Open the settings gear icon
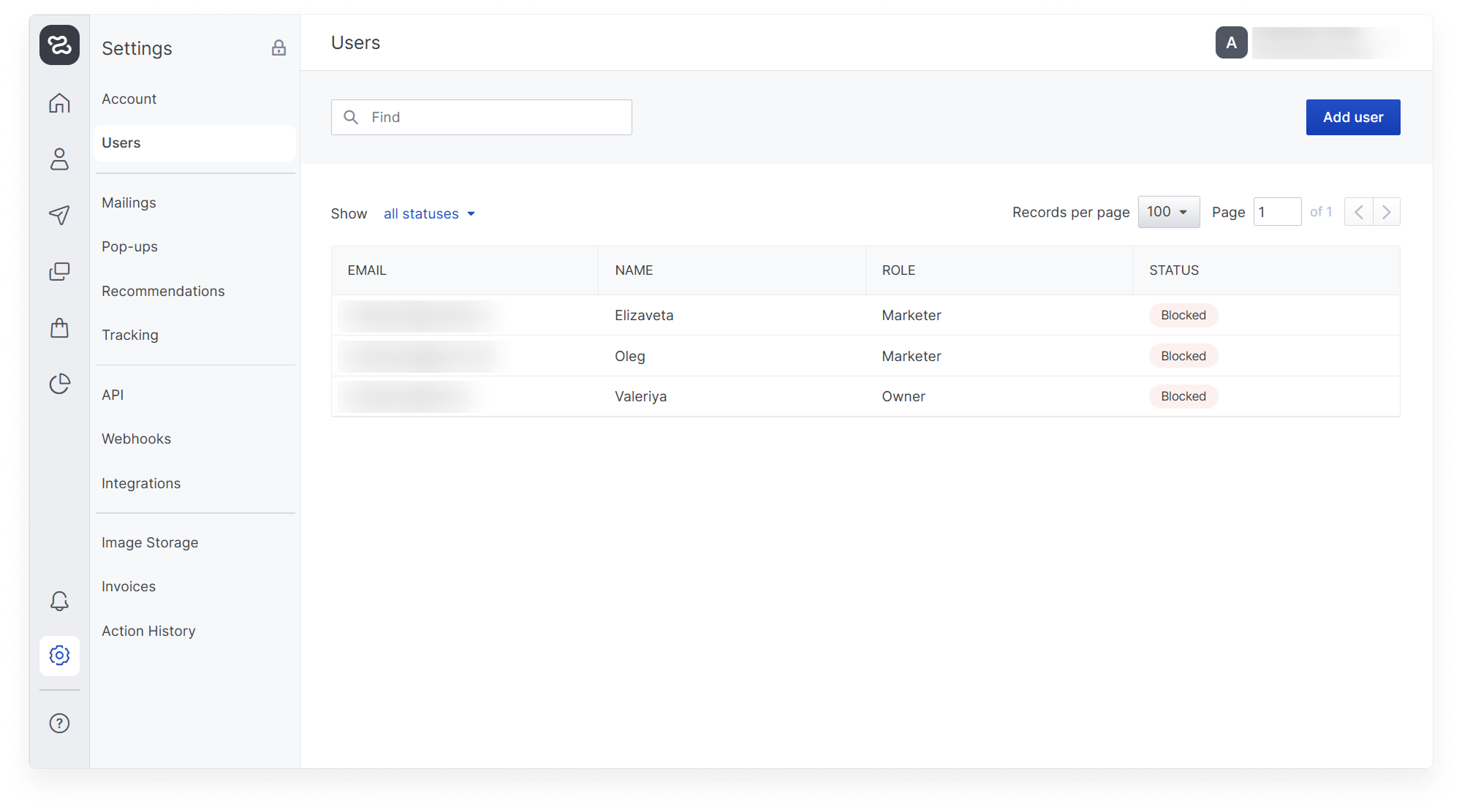Screen dimensions: 1462x812 (x=59, y=655)
